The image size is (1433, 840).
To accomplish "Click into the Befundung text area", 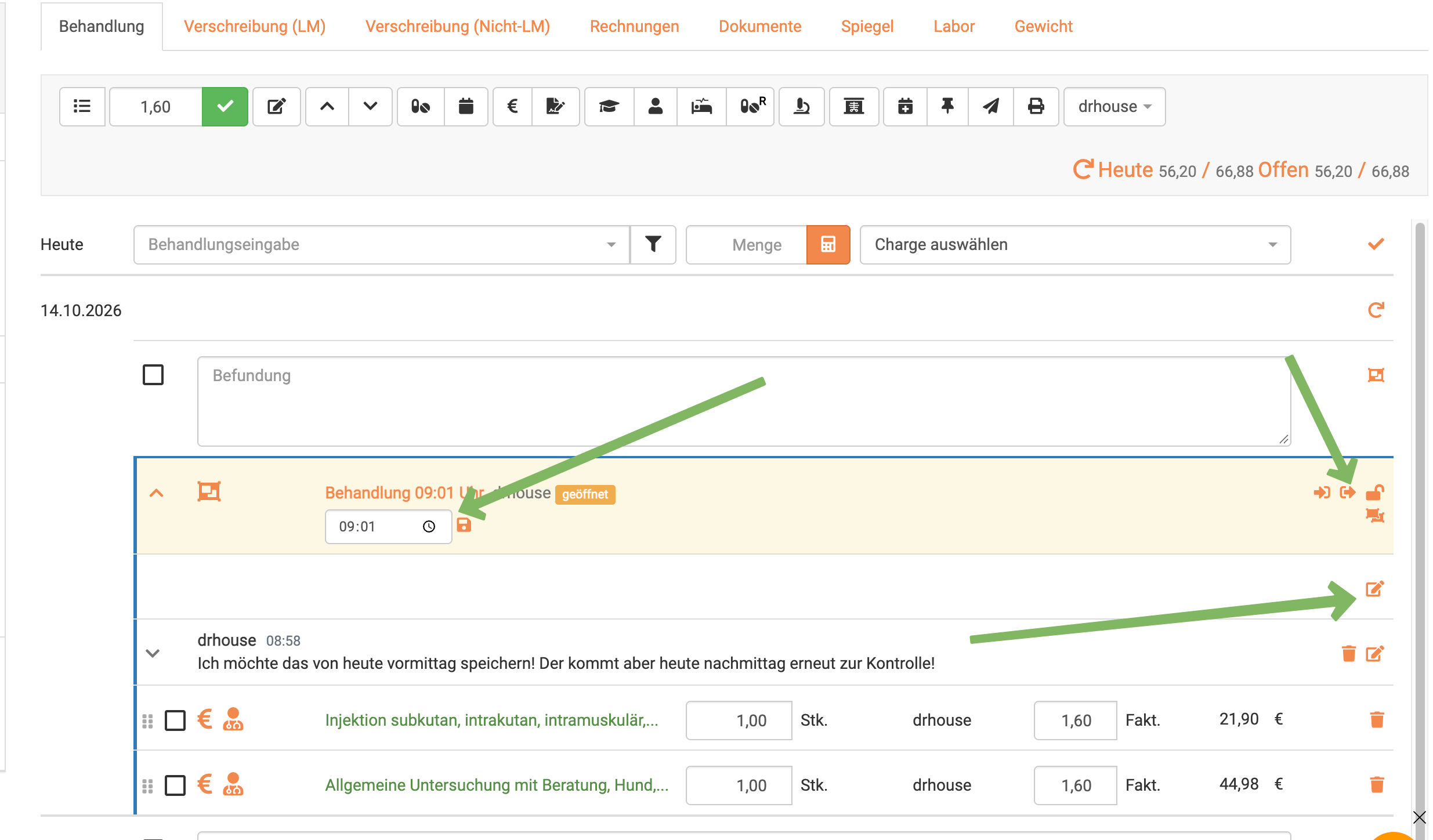I will tap(744, 401).
